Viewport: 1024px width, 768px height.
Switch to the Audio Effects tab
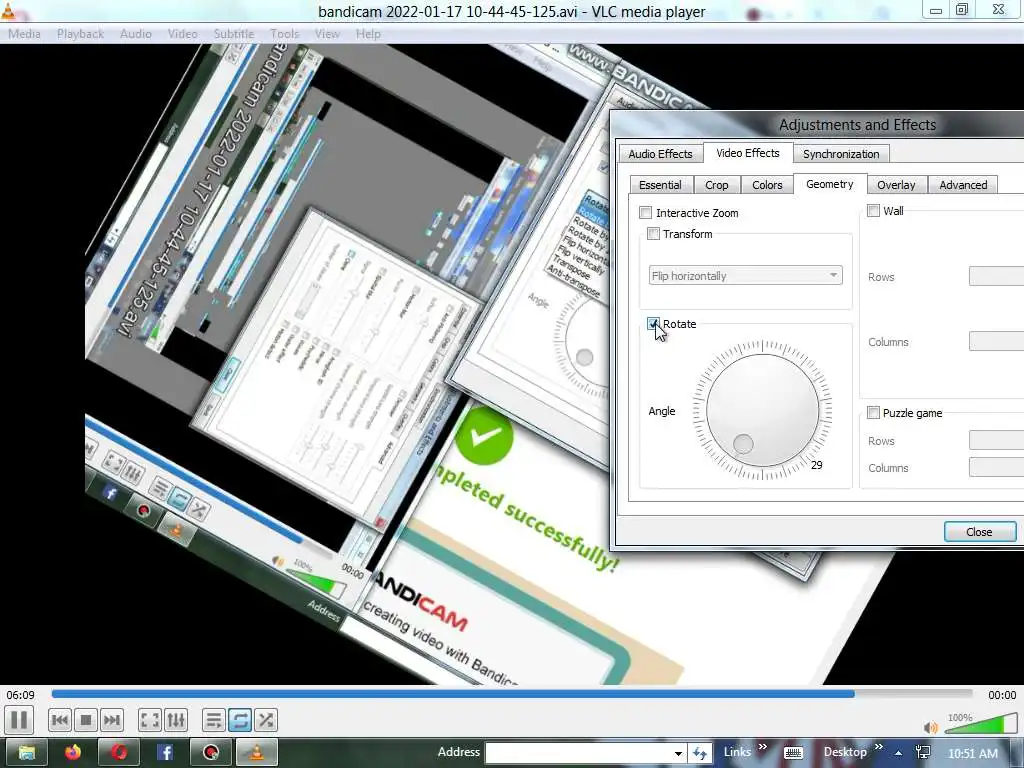(660, 153)
